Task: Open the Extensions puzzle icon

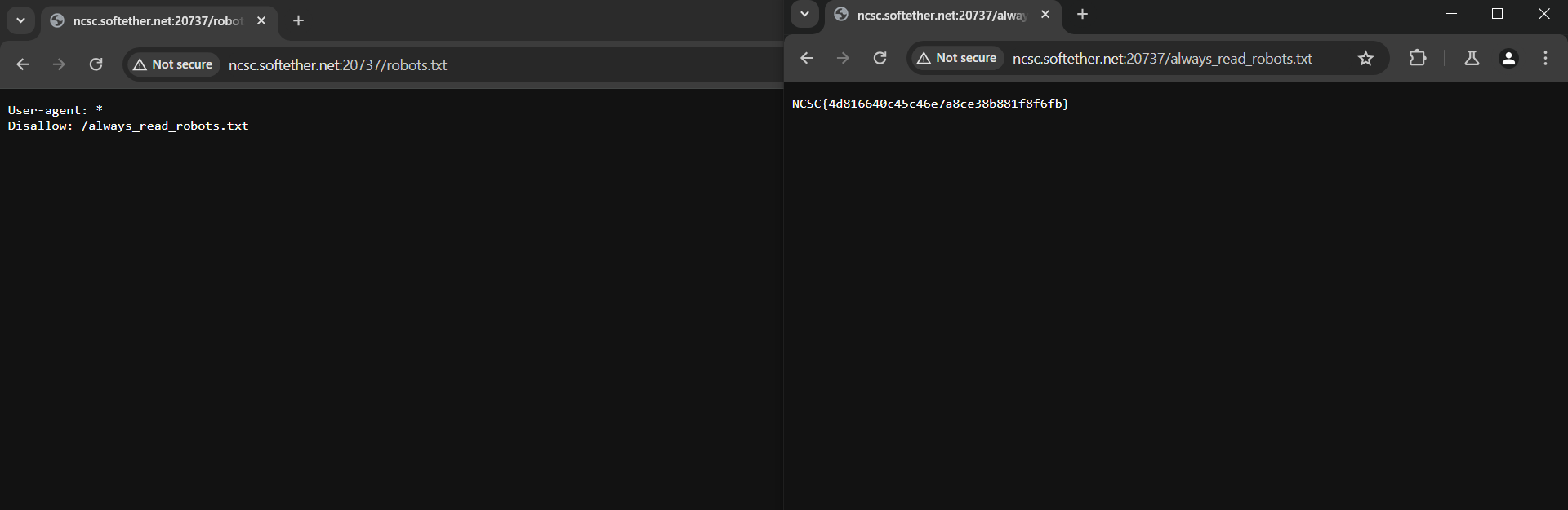Action: coord(1418,58)
